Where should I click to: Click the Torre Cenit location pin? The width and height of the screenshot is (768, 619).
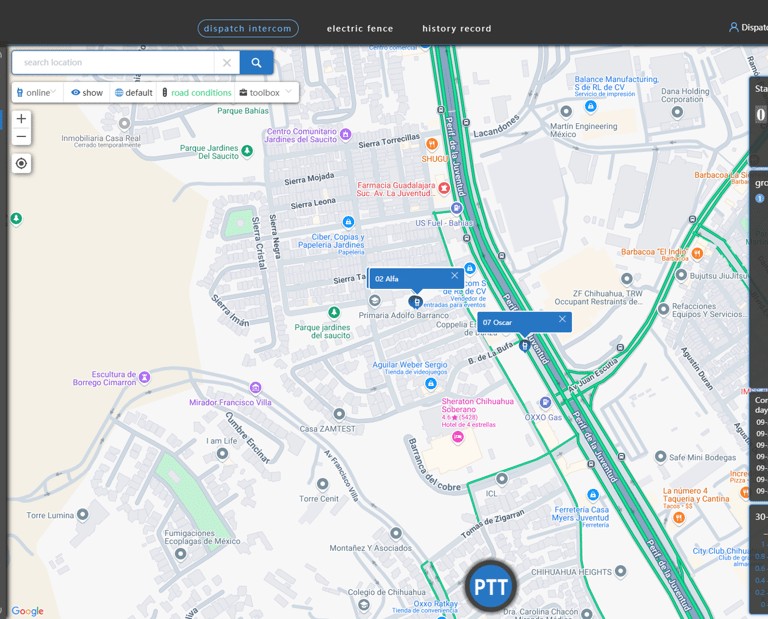(322, 484)
